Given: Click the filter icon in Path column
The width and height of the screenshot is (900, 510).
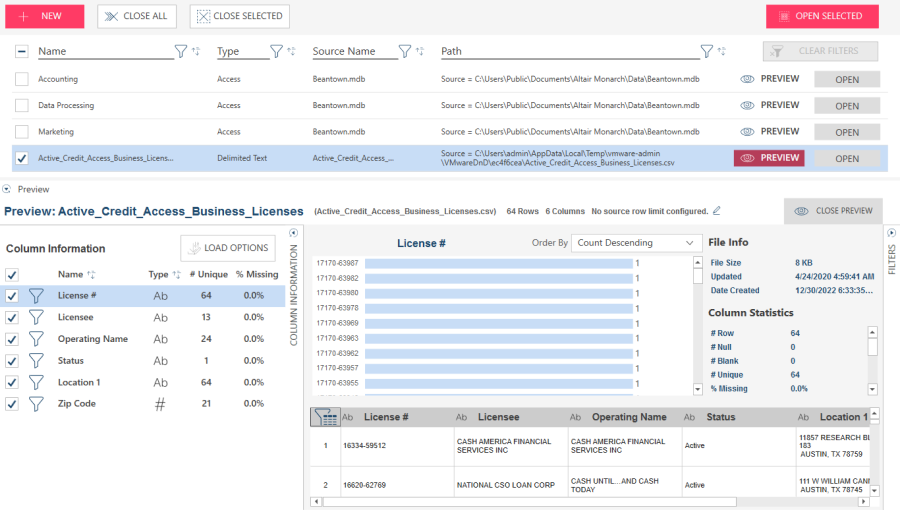Looking at the screenshot, I should 707,51.
